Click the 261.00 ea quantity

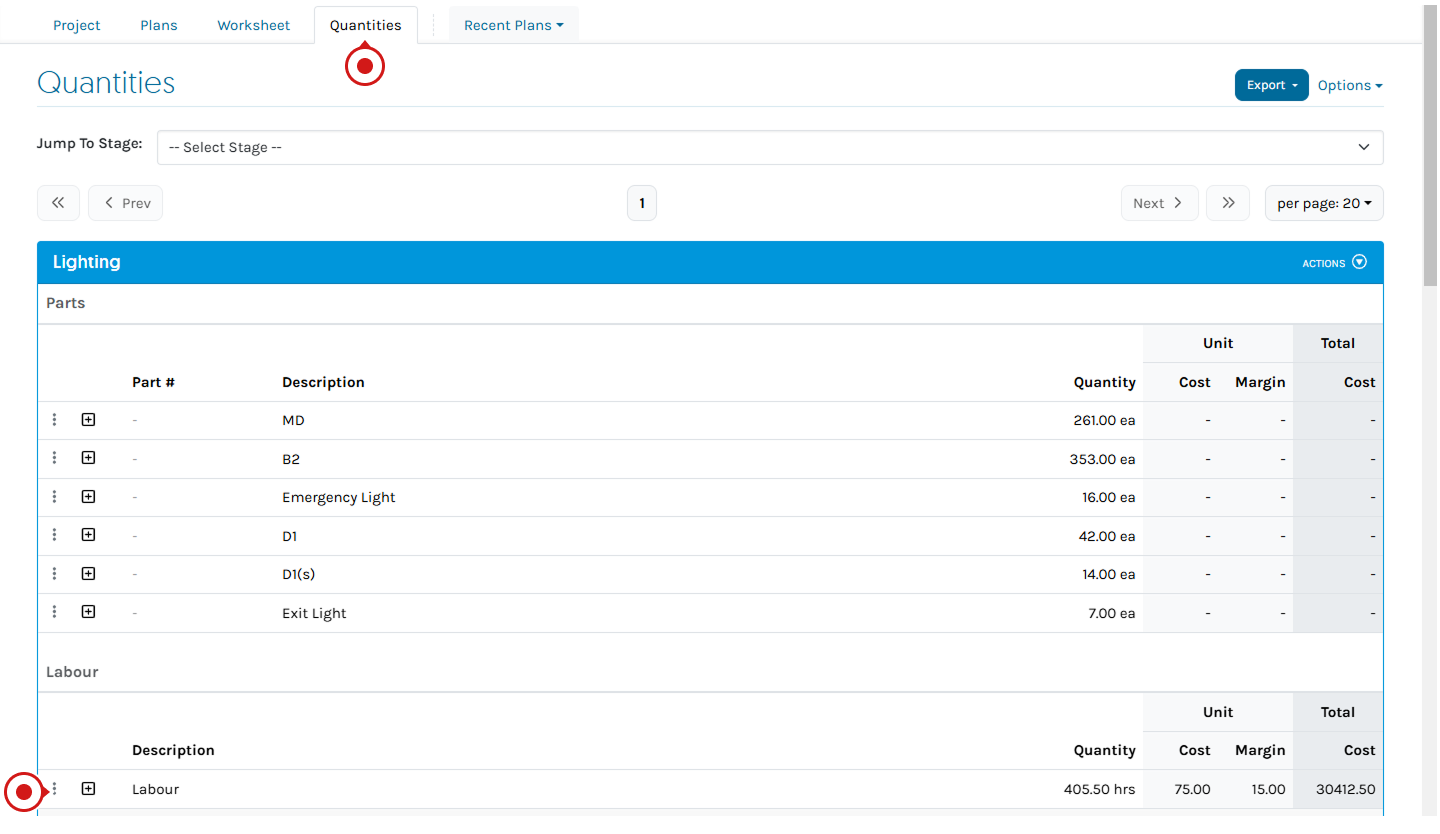tap(1104, 420)
